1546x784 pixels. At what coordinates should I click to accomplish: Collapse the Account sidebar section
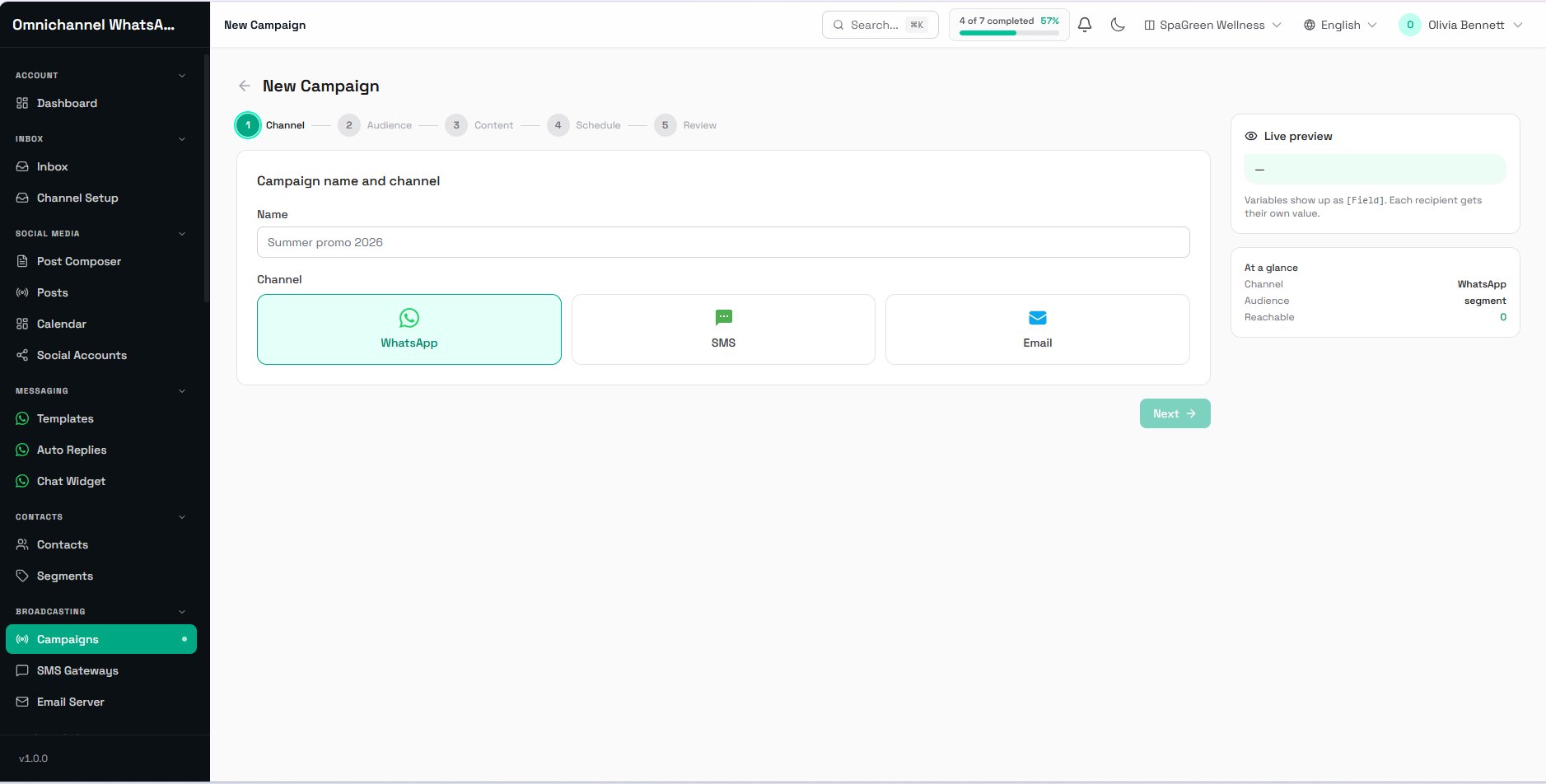[182, 76]
